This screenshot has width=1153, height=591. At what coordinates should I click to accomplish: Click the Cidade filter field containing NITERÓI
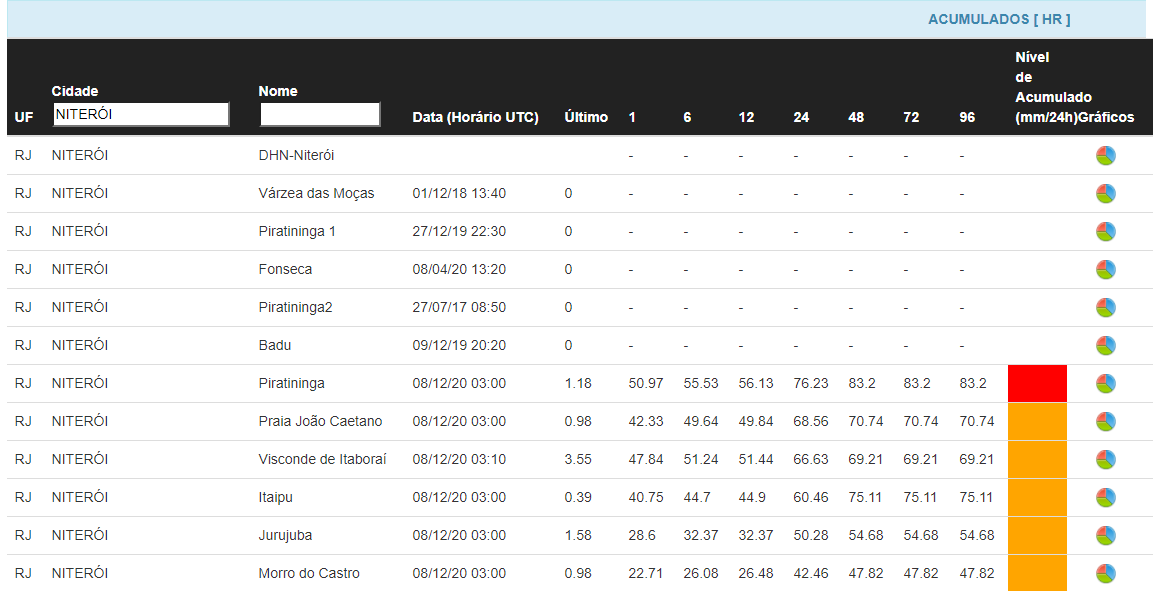[140, 115]
